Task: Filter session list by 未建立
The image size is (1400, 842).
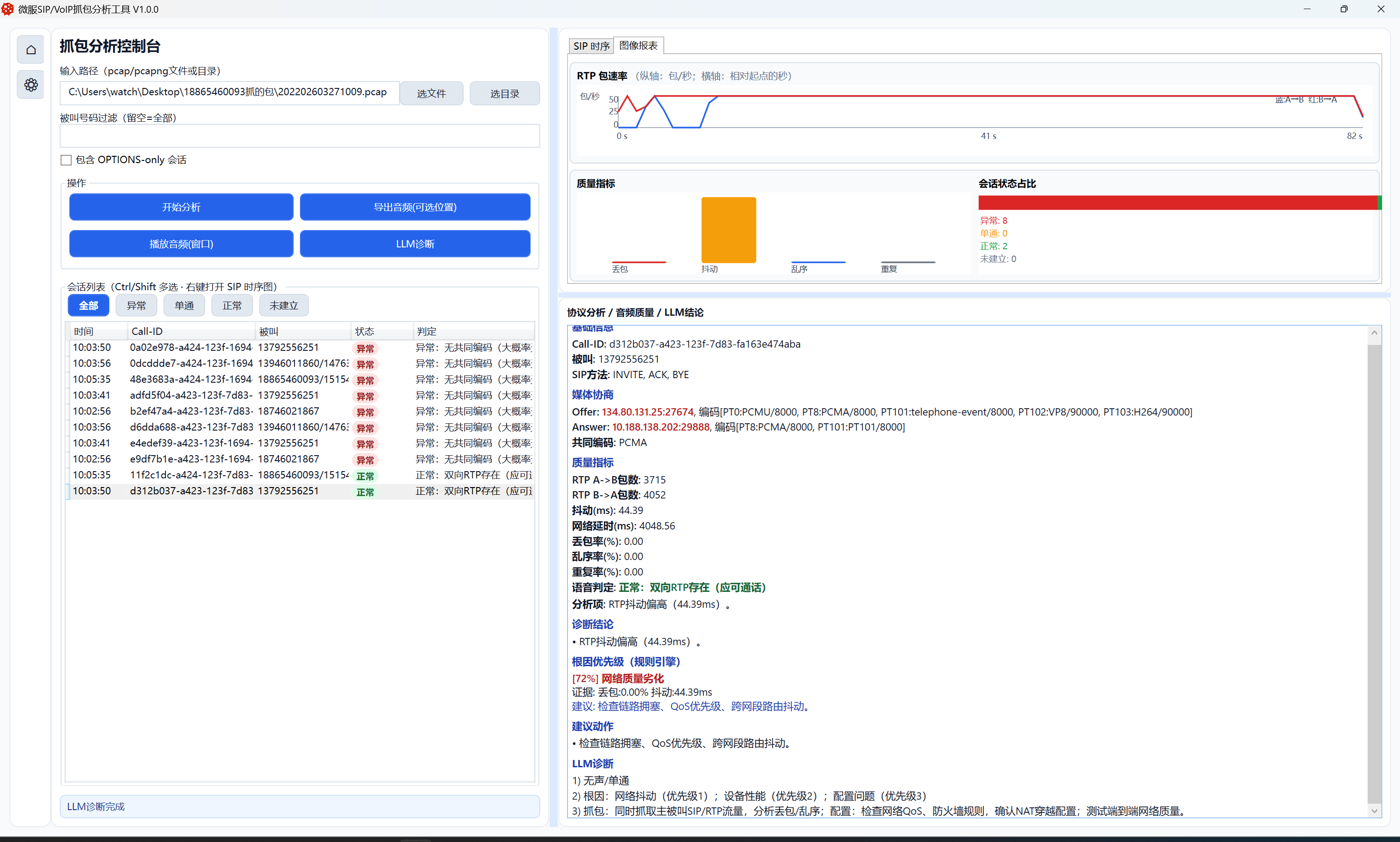Action: [x=283, y=305]
